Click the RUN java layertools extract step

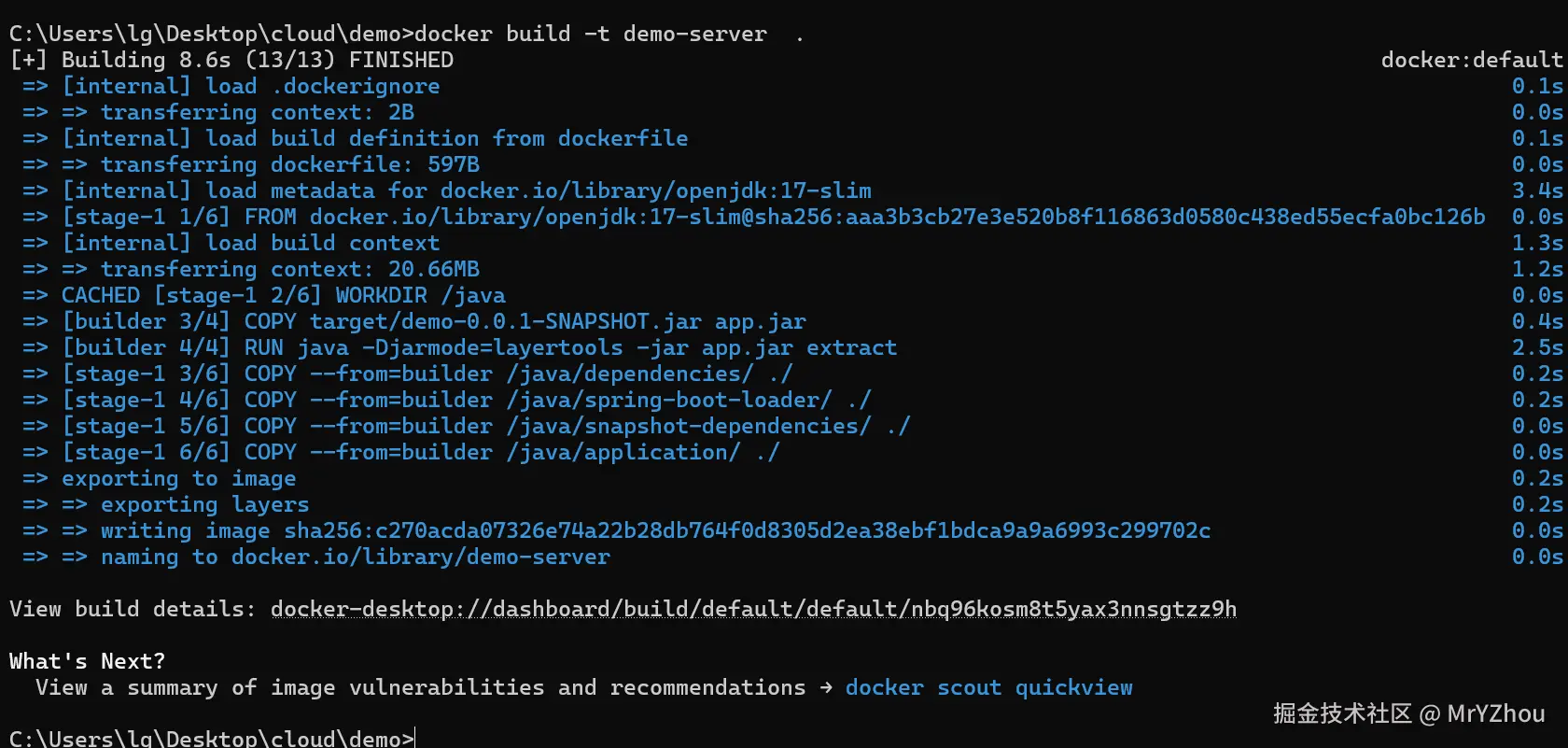coord(479,348)
